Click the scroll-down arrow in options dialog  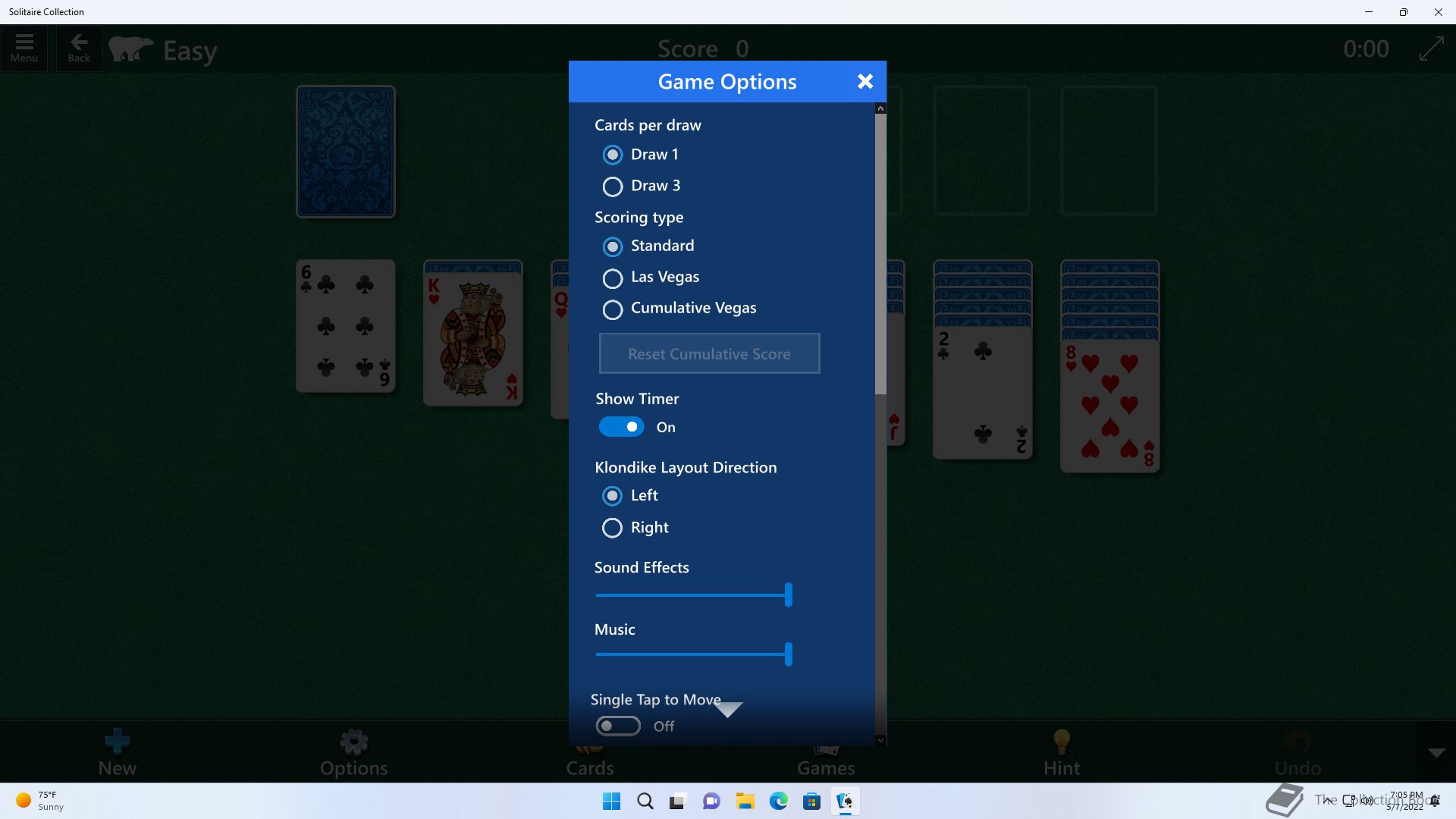tap(880, 740)
